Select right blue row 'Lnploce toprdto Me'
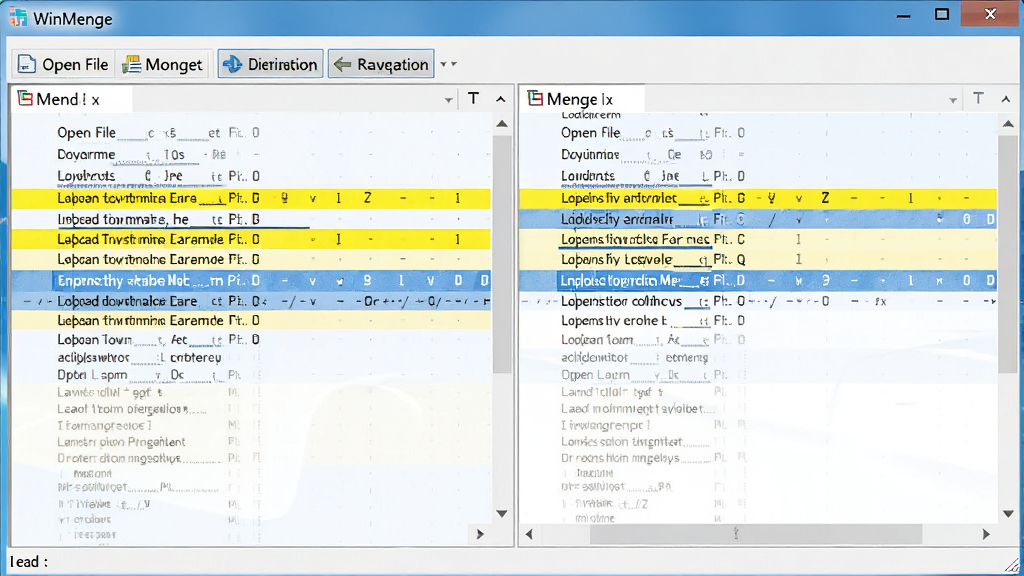This screenshot has width=1024, height=576. [759, 281]
